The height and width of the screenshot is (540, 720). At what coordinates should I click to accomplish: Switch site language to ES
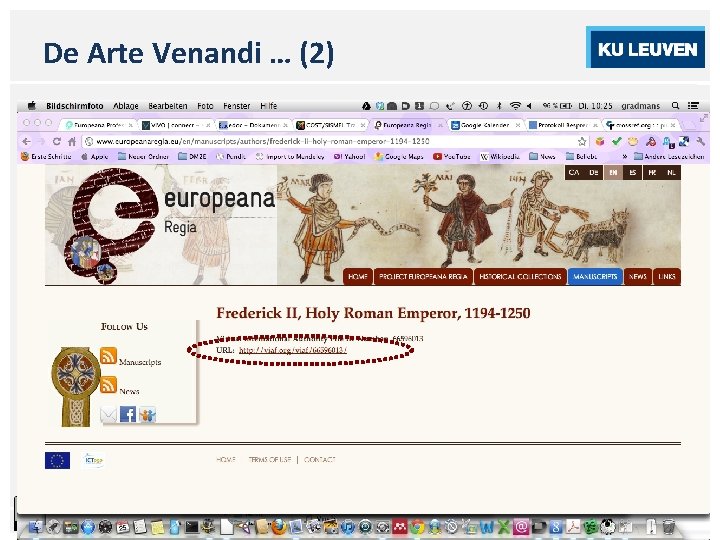[633, 173]
